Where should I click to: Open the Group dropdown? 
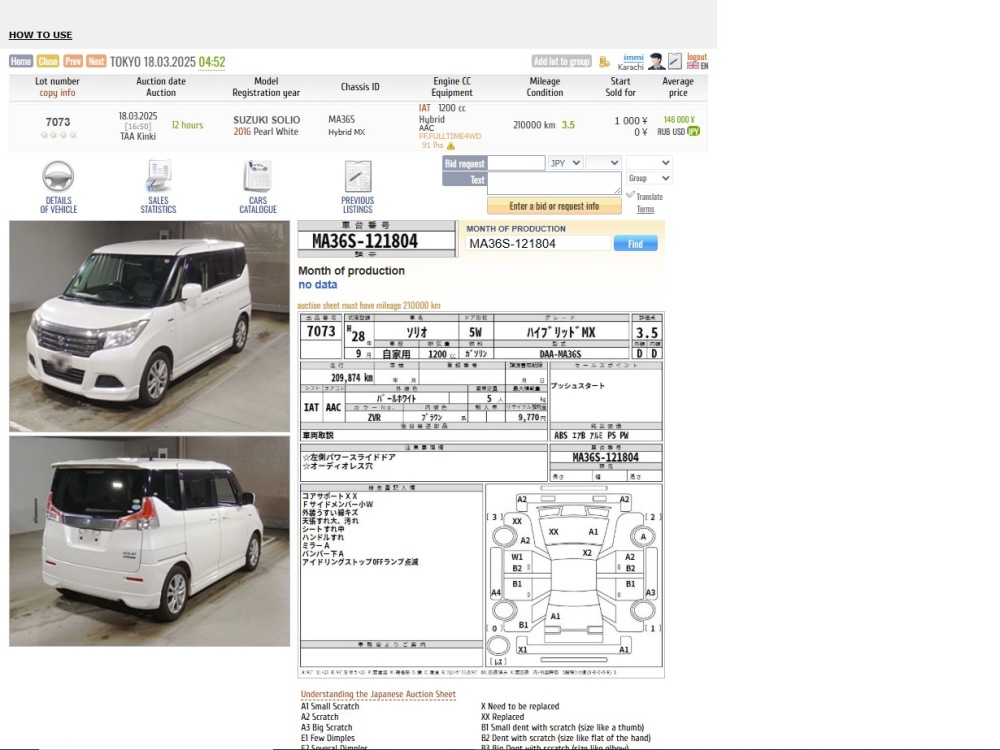point(649,178)
